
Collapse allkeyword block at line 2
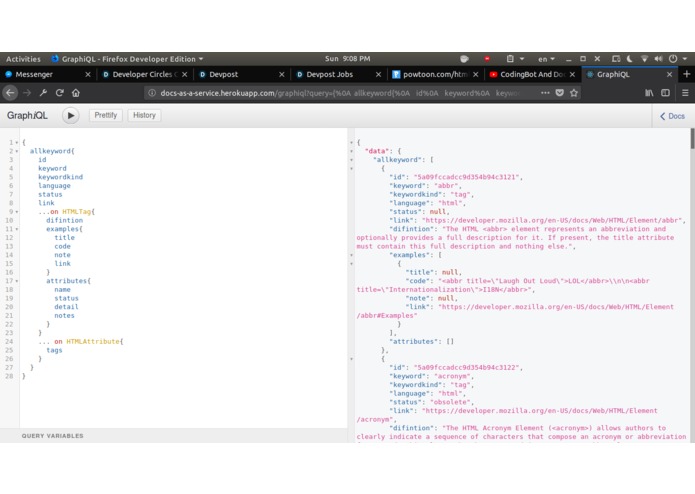(x=17, y=151)
